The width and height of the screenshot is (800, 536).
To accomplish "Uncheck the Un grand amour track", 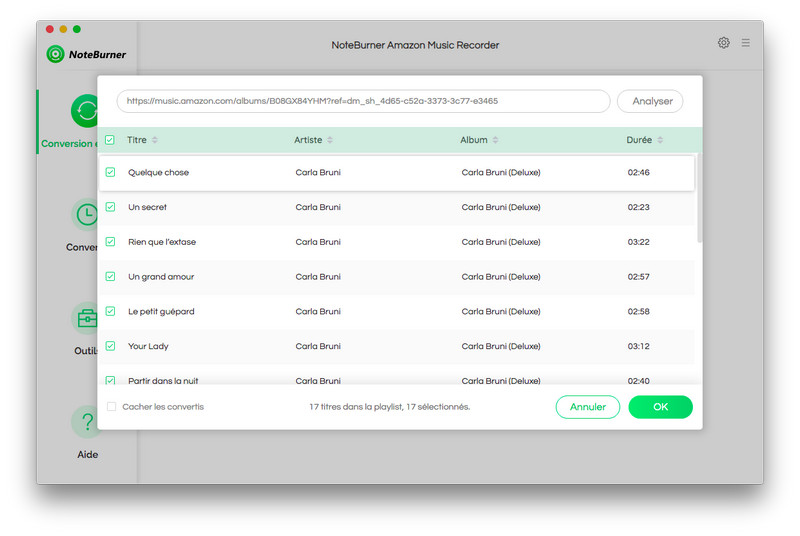I will coord(110,276).
